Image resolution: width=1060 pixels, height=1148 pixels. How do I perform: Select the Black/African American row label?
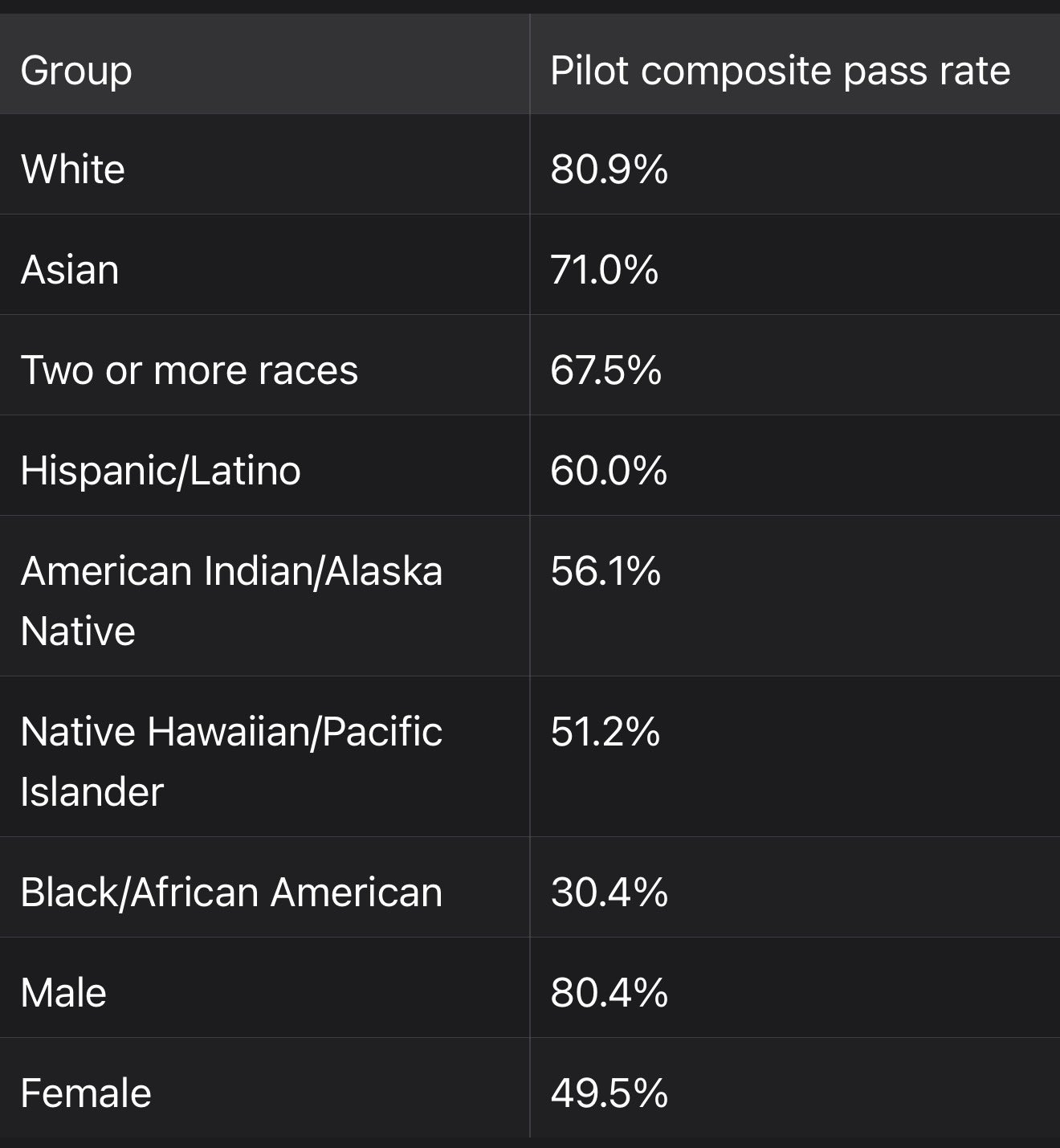(231, 893)
